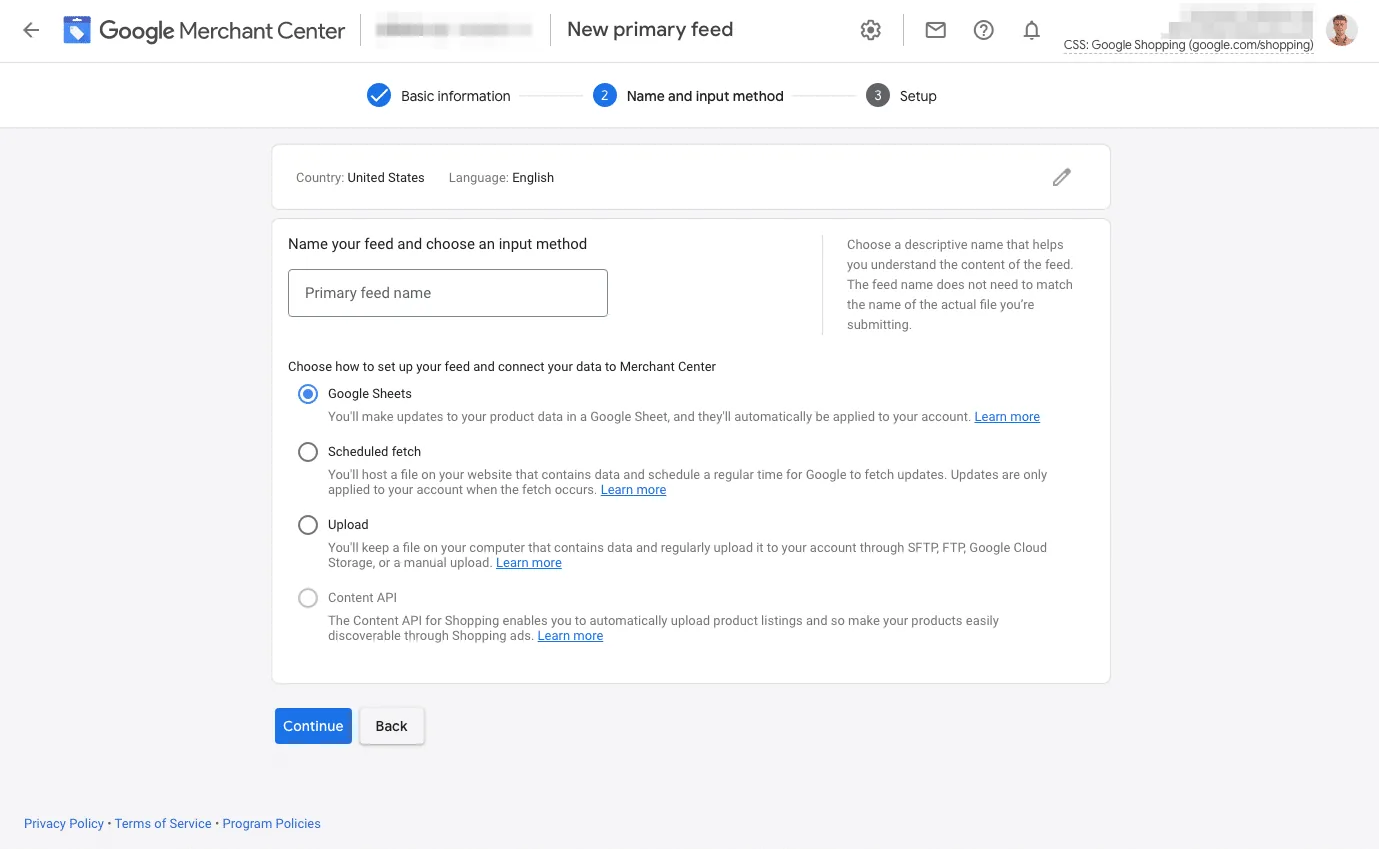This screenshot has width=1379, height=849.
Task: View the Terms of Service
Action: click(x=163, y=823)
